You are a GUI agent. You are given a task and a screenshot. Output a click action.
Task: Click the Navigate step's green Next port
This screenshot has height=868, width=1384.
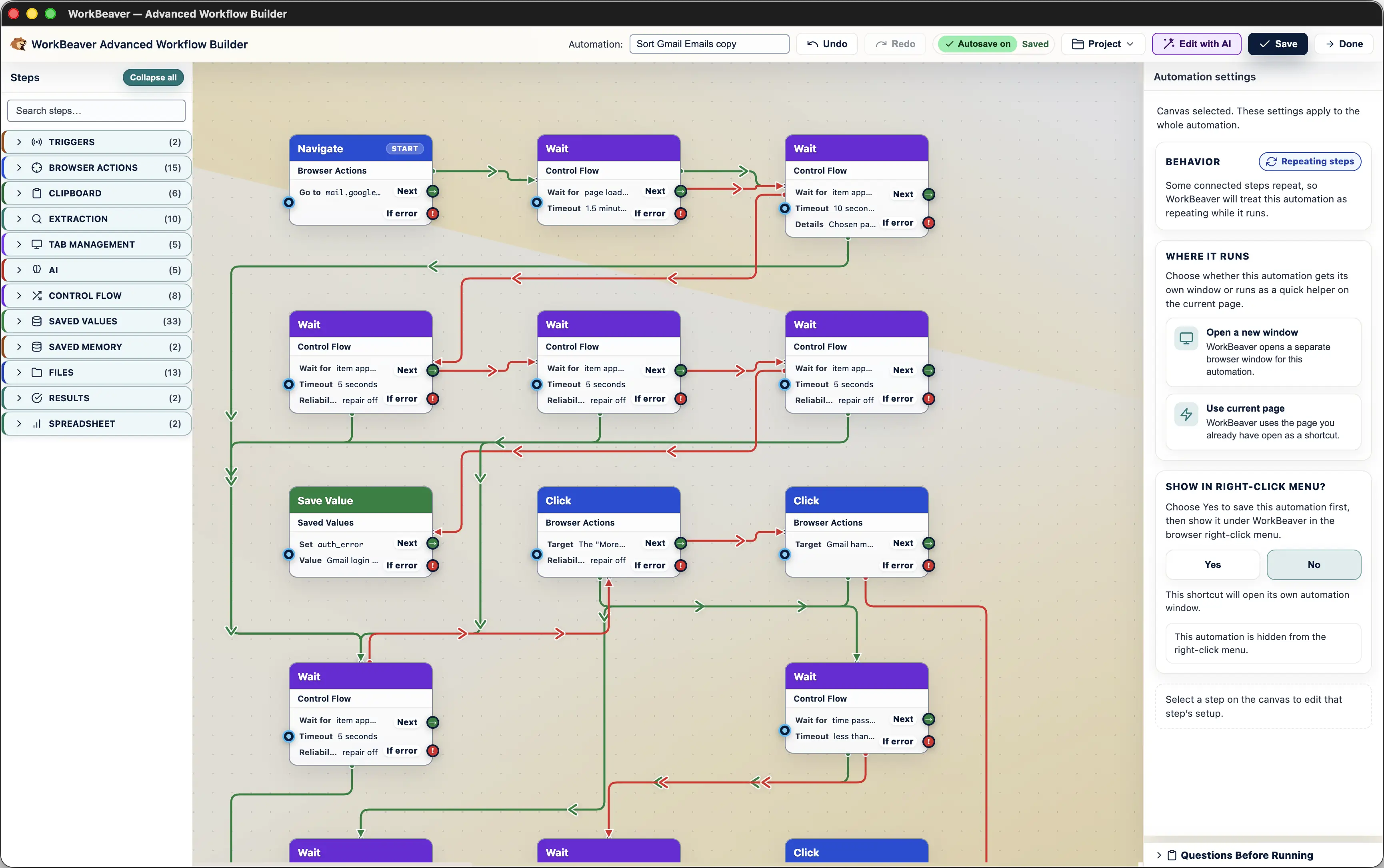coord(433,191)
